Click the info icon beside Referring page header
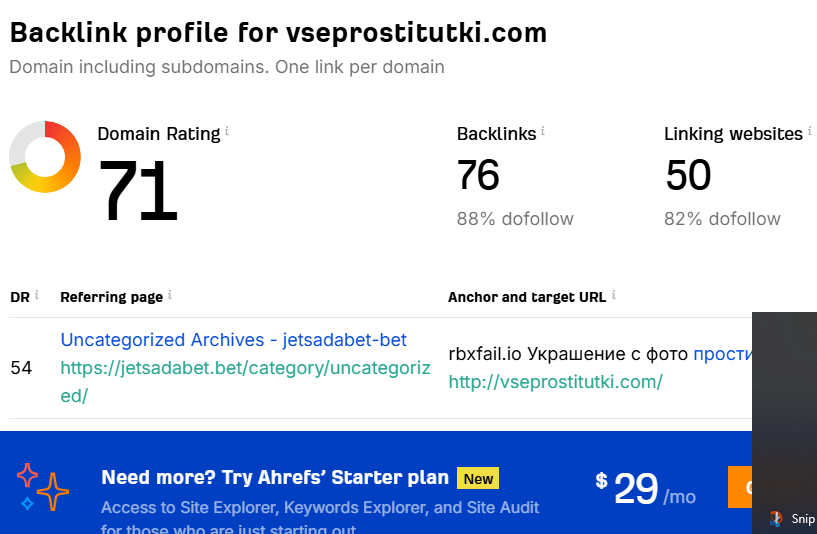The image size is (817, 534). (170, 294)
